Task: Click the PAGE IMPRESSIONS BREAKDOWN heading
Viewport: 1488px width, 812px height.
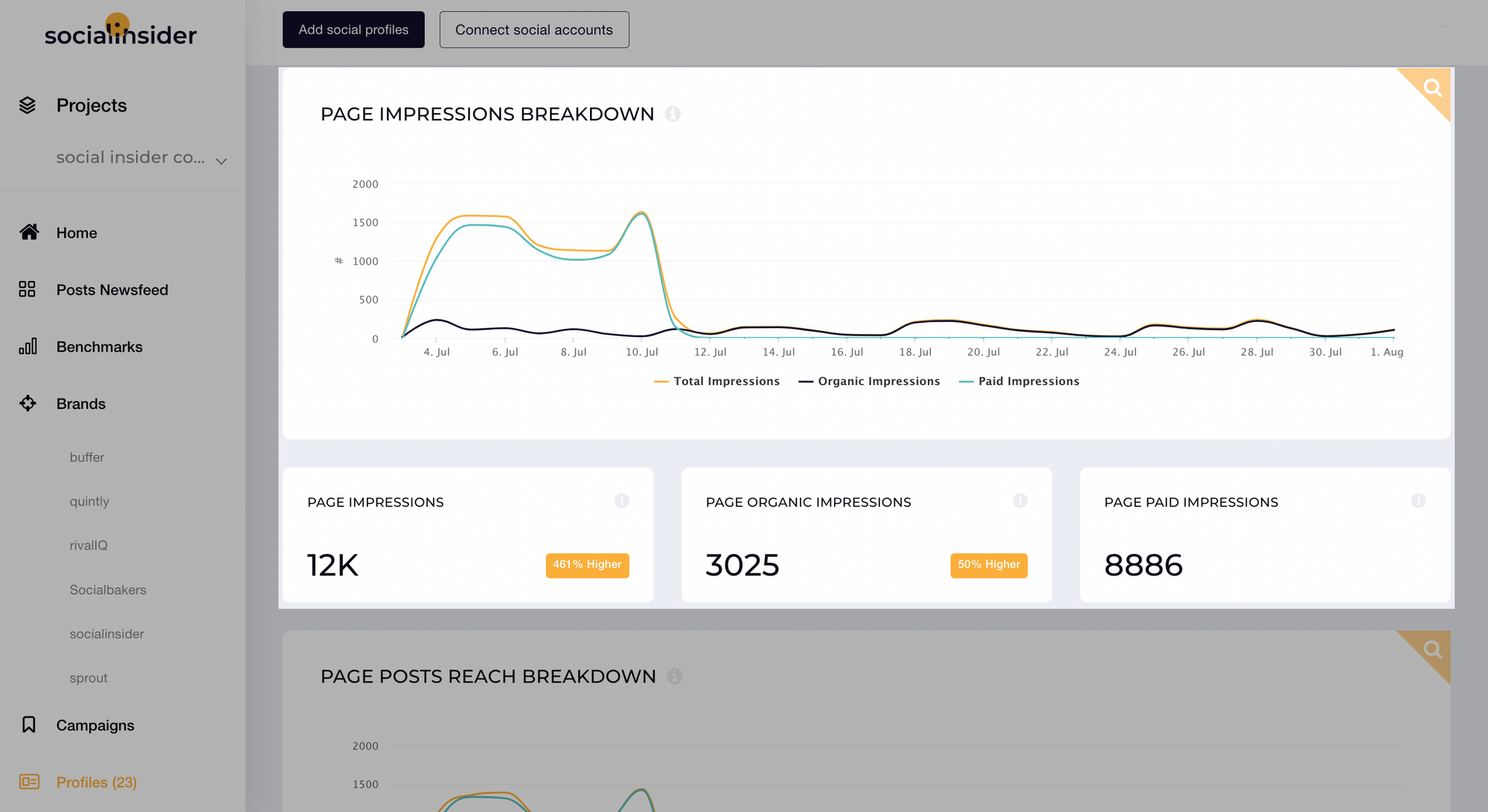Action: pos(487,114)
